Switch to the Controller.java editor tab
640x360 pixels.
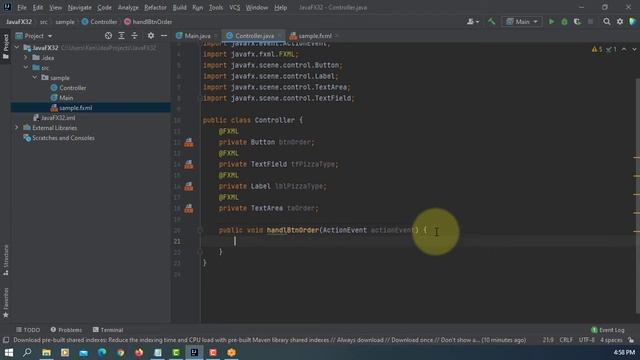click(x=253, y=36)
